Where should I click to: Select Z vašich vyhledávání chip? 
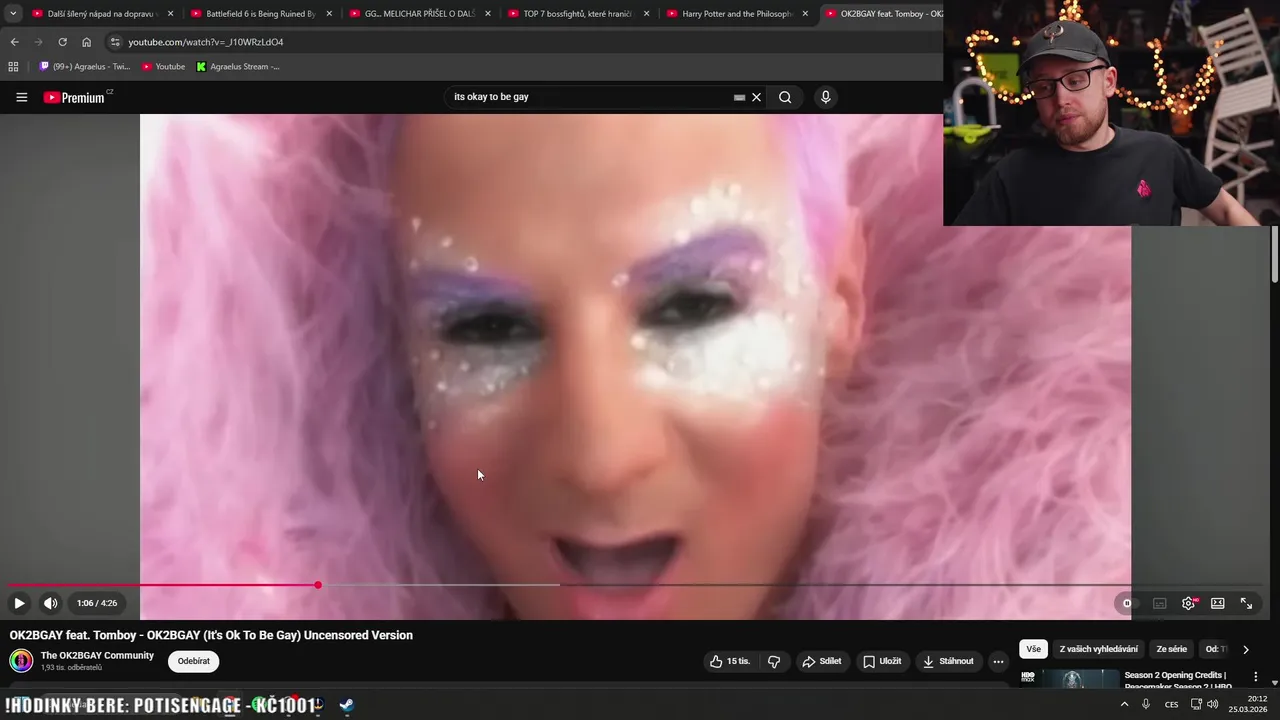[1099, 649]
